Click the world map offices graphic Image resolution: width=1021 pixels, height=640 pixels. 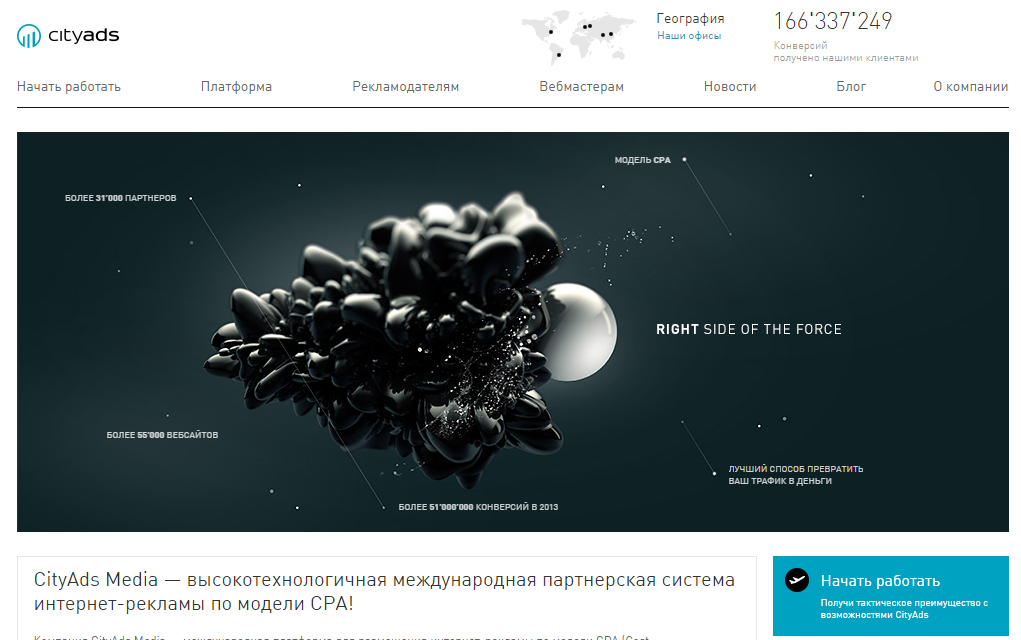click(578, 36)
